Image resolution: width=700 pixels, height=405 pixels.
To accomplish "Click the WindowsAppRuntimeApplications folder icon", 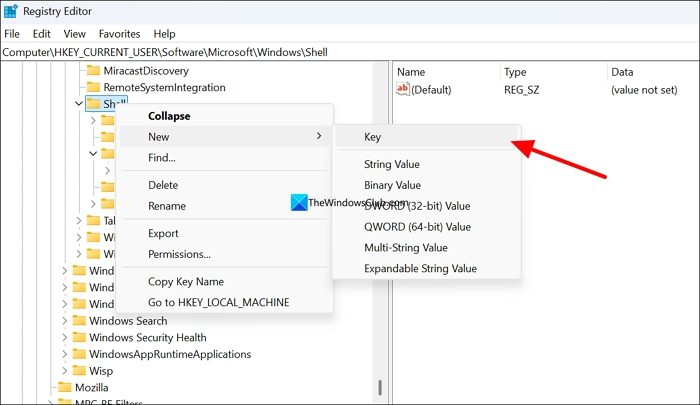I will [x=78, y=354].
